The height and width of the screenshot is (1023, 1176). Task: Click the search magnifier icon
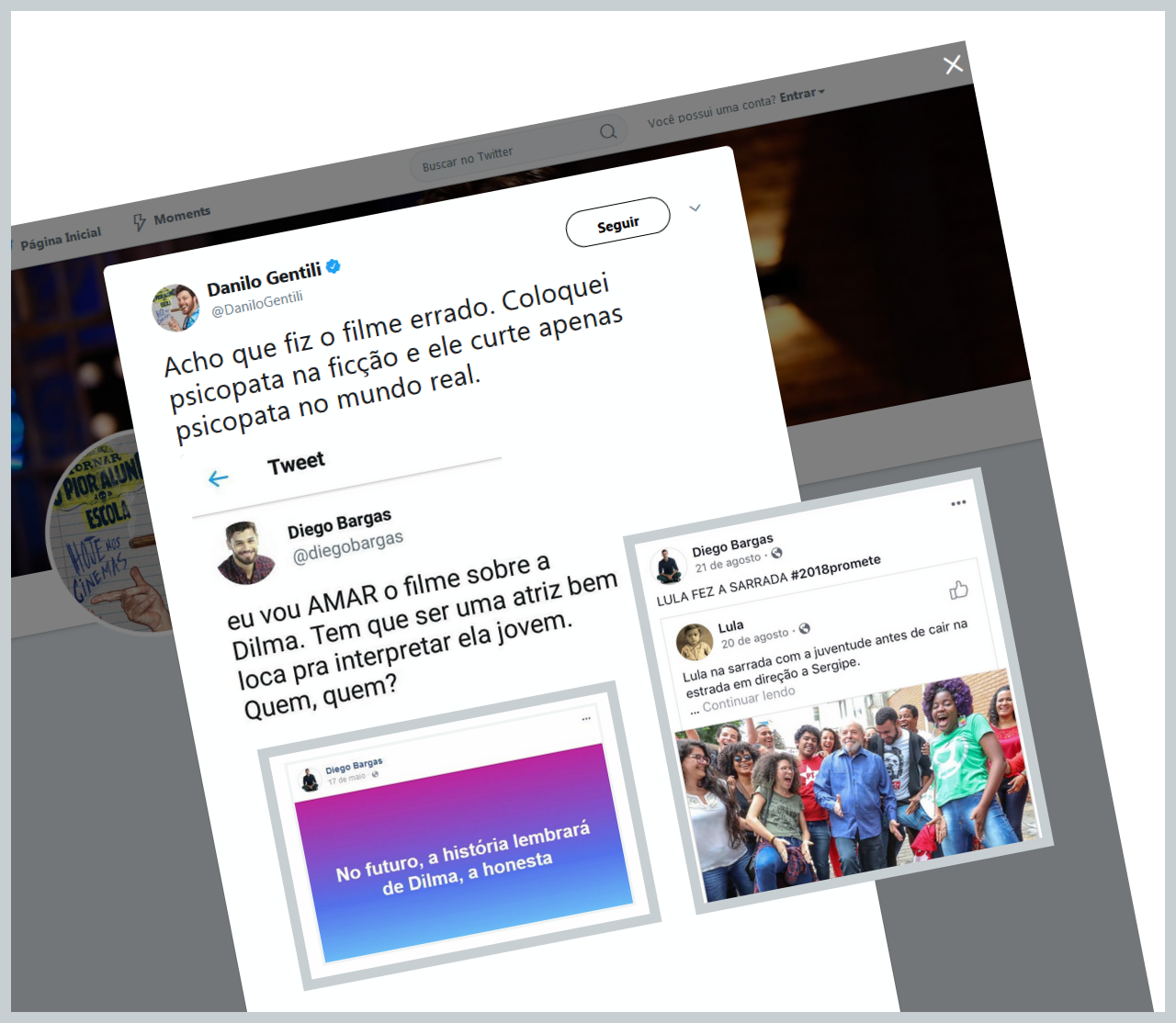point(608,131)
